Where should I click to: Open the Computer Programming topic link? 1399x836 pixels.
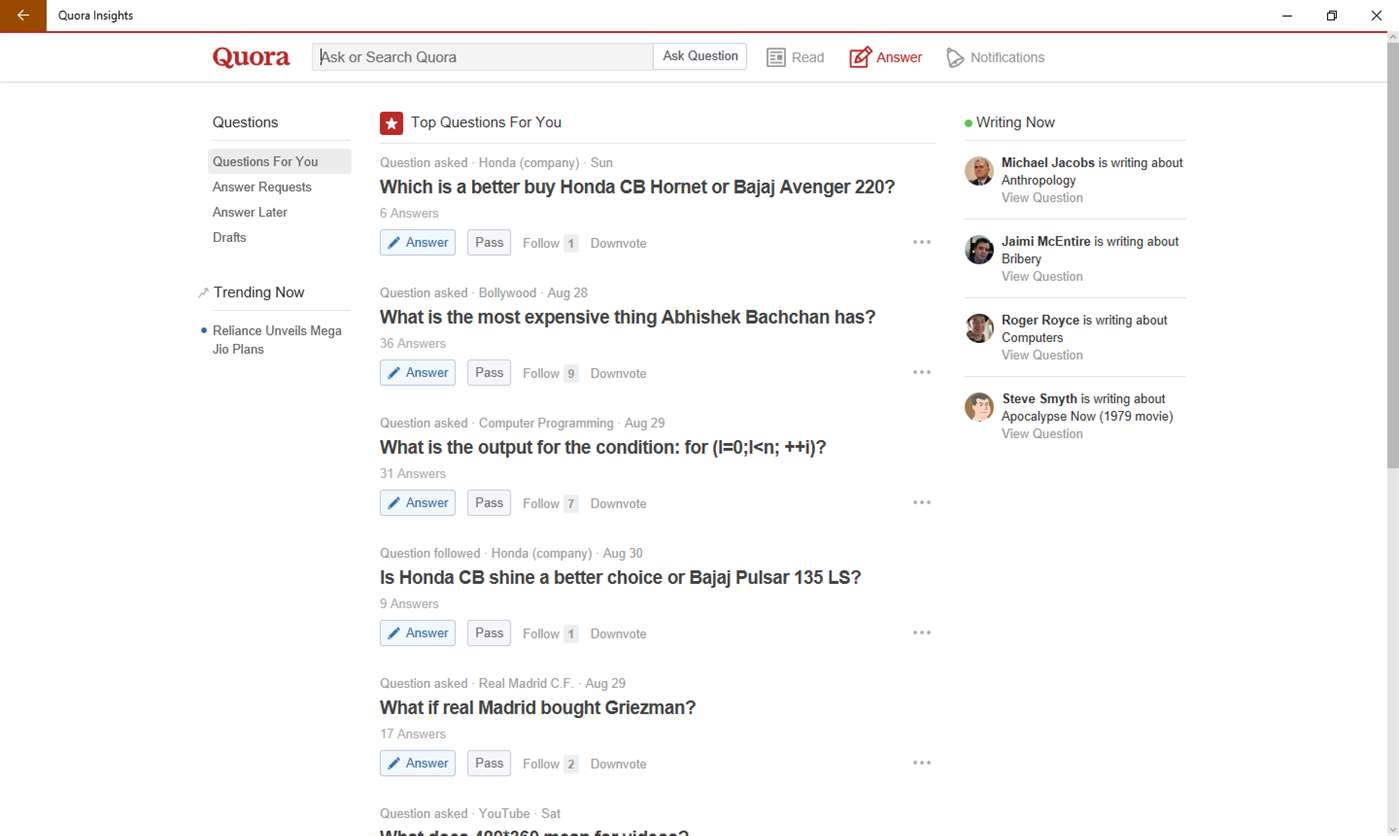coord(546,423)
